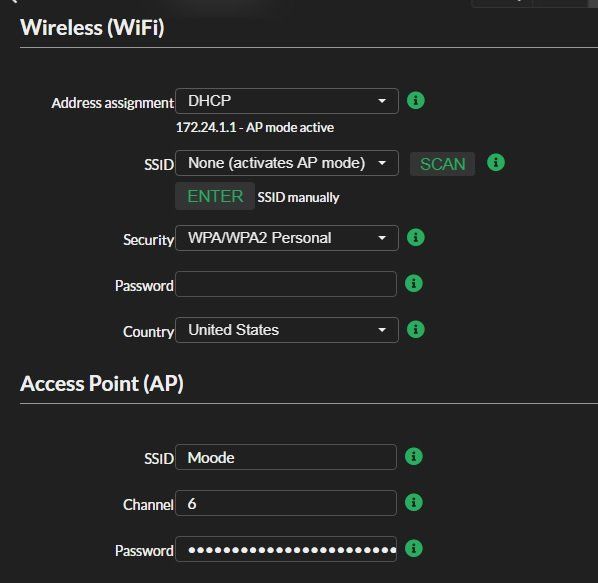Open info icon for AP Password field

(x=414, y=548)
